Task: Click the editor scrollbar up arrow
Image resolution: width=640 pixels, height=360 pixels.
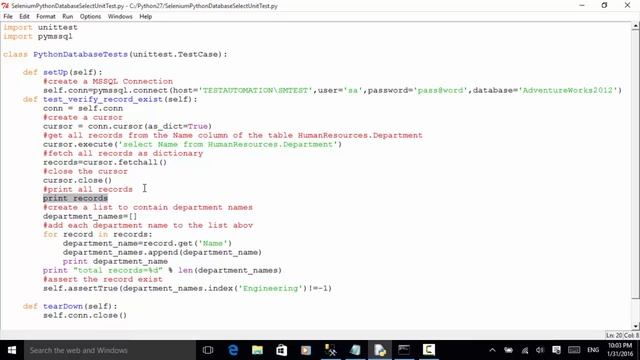Action: [636, 26]
